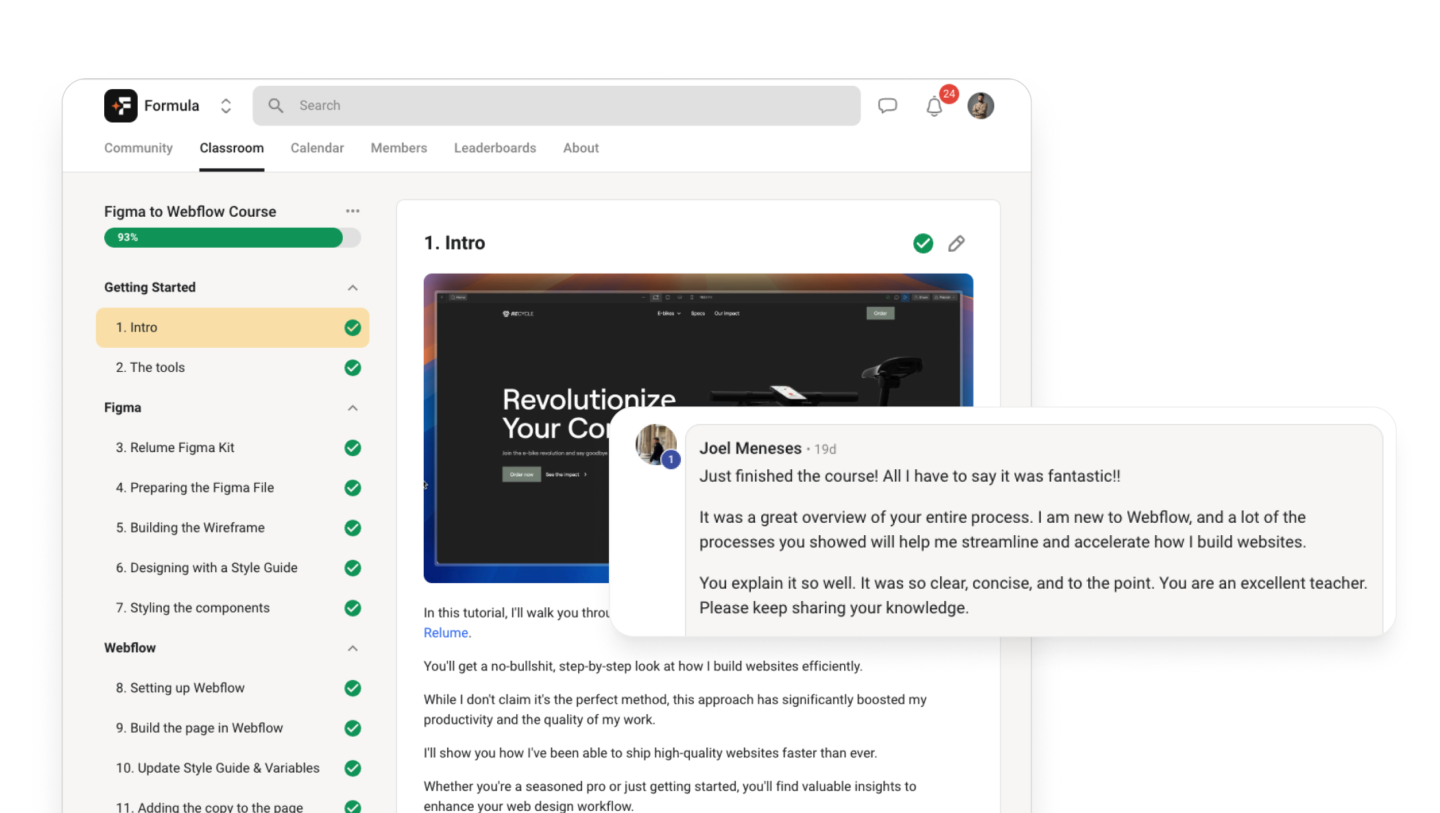Click the Getting Started section heading
The image size is (1440, 813).
(x=150, y=288)
